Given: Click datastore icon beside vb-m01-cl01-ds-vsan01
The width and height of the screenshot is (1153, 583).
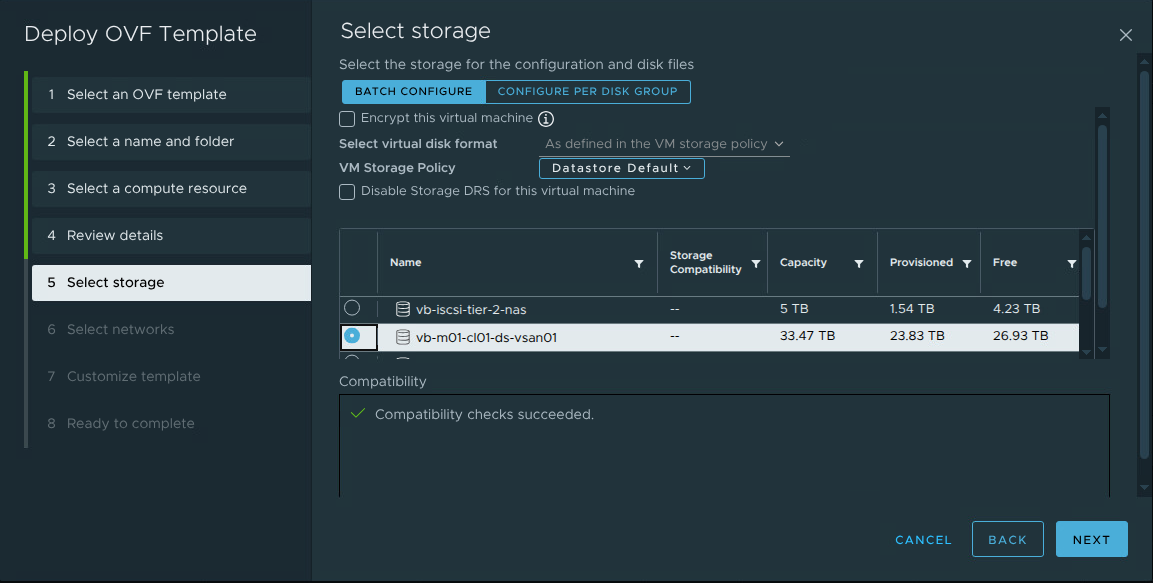Looking at the screenshot, I should pyautogui.click(x=403, y=337).
